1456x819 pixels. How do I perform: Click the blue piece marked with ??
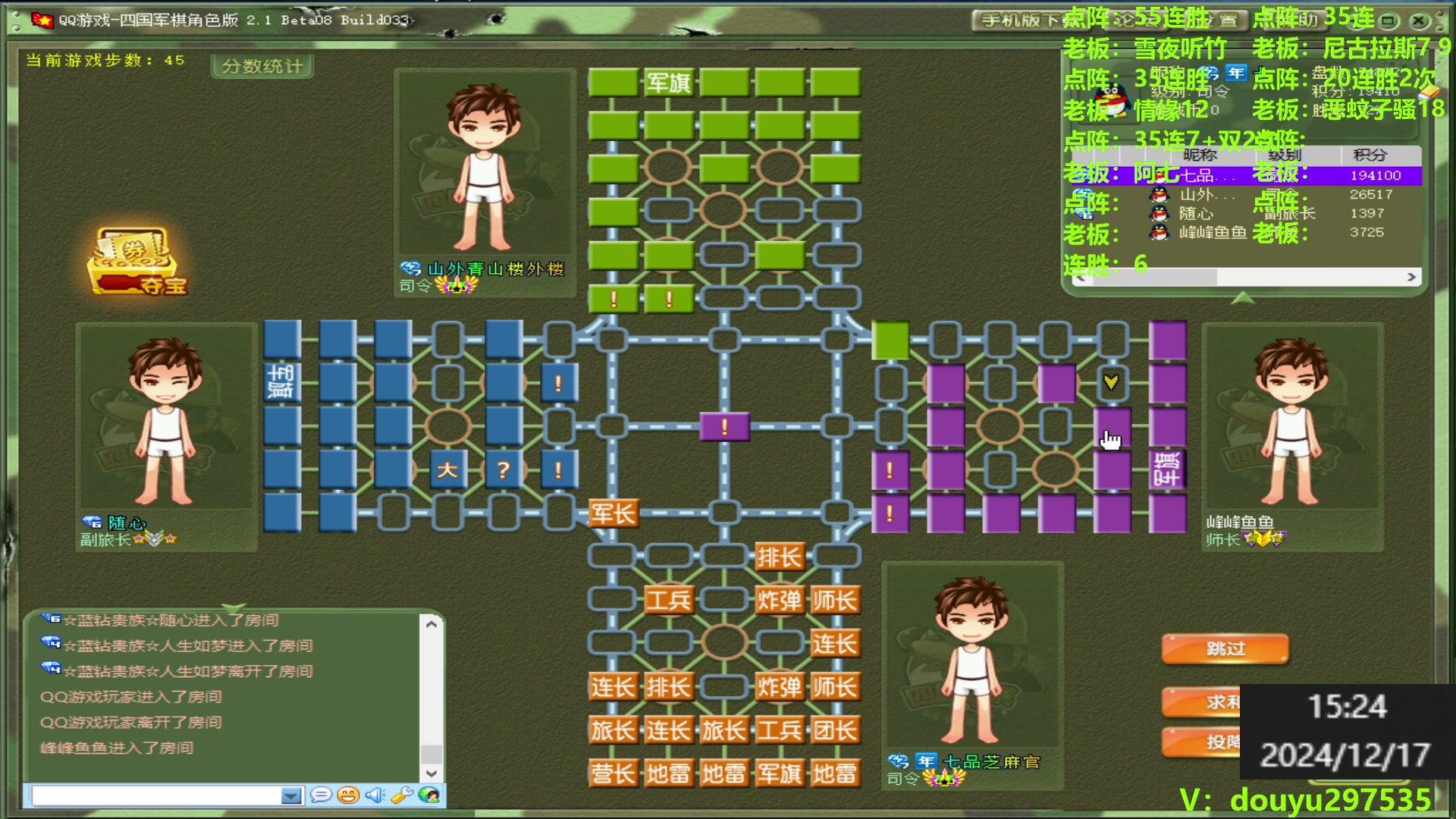(503, 469)
